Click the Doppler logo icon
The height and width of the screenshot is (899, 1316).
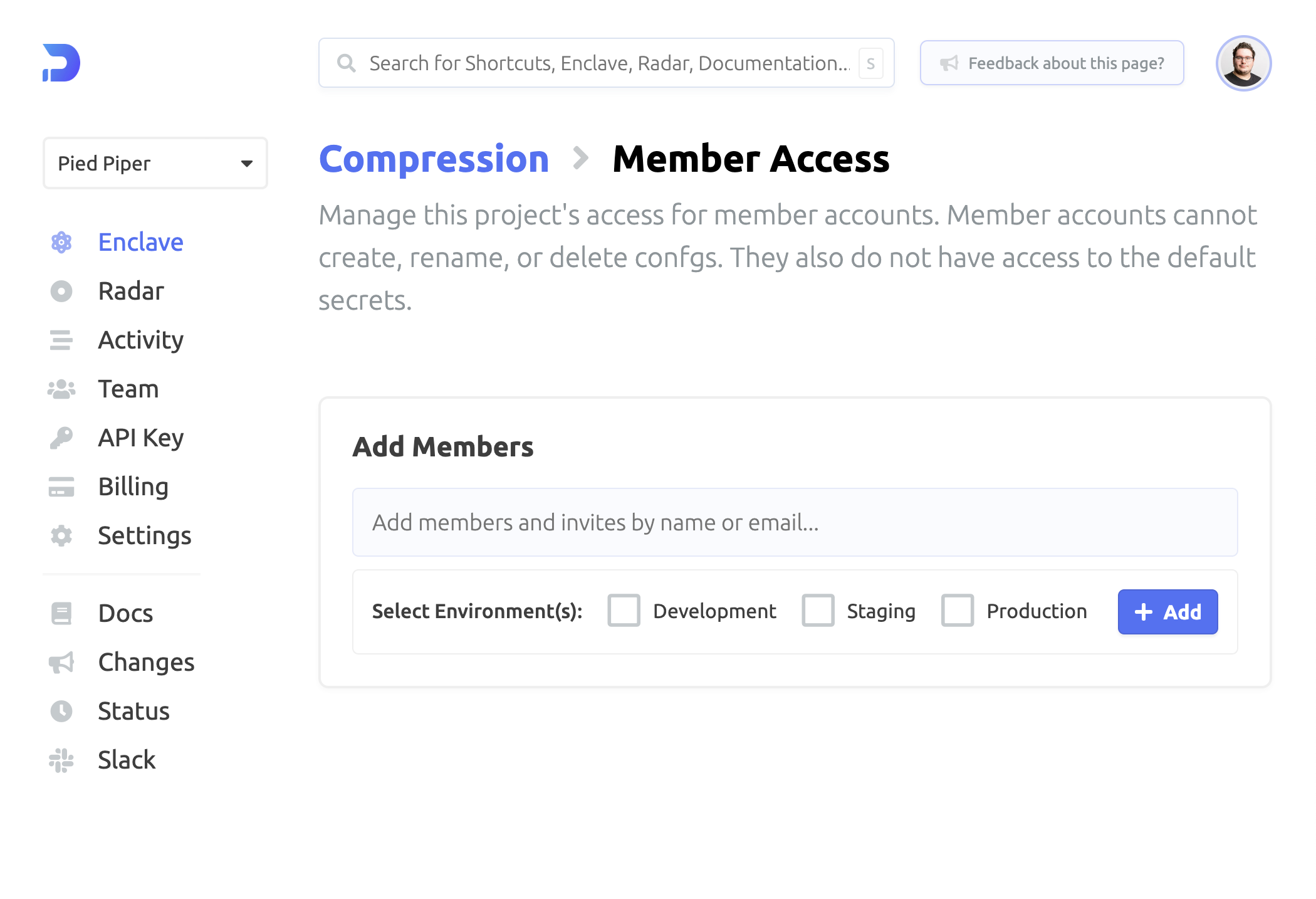click(61, 63)
